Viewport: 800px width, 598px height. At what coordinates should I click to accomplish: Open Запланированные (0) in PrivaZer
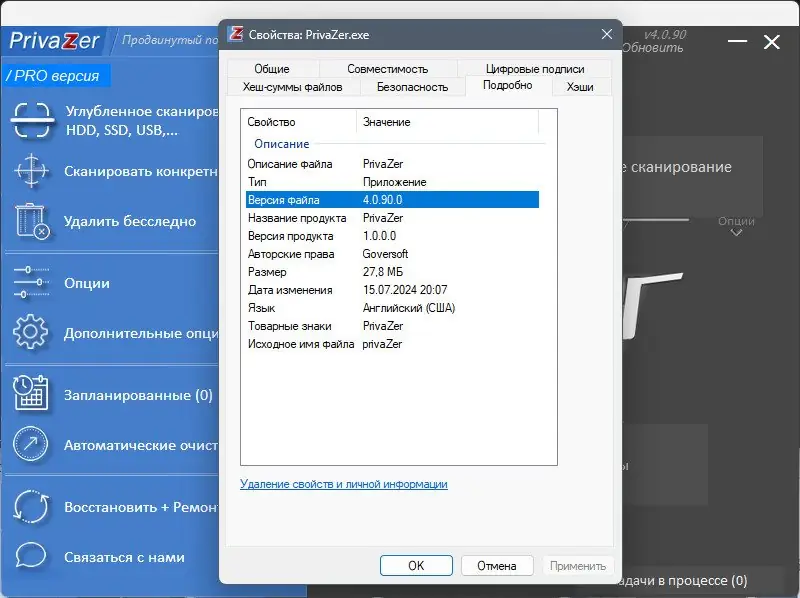coord(138,395)
